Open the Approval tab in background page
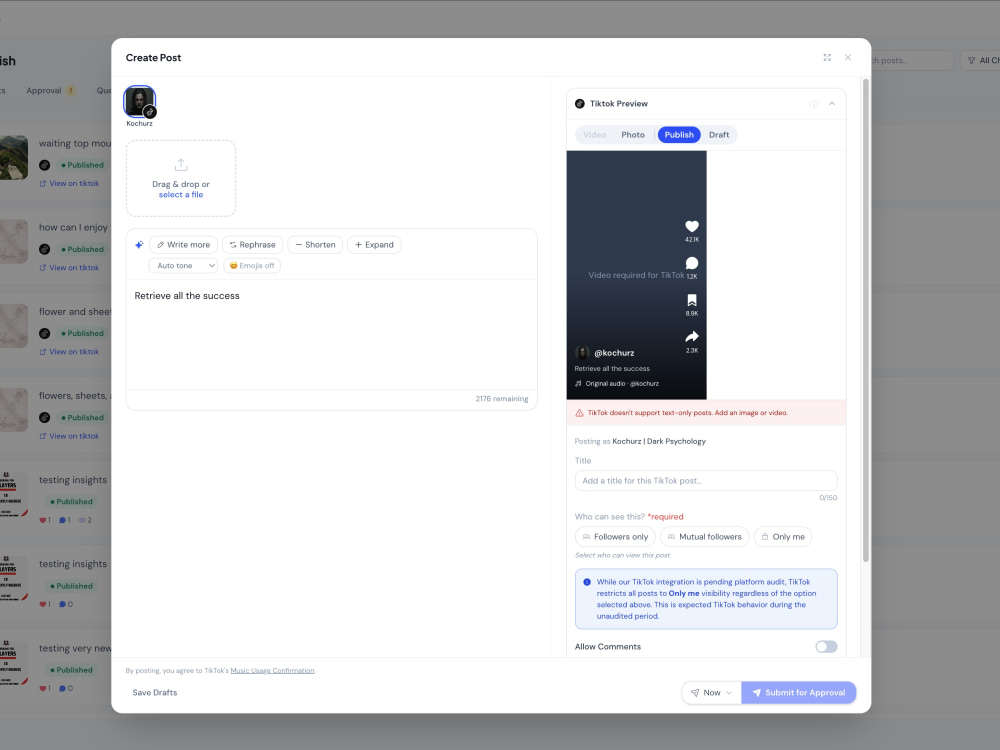Viewport: 1000px width, 750px height. tap(50, 91)
